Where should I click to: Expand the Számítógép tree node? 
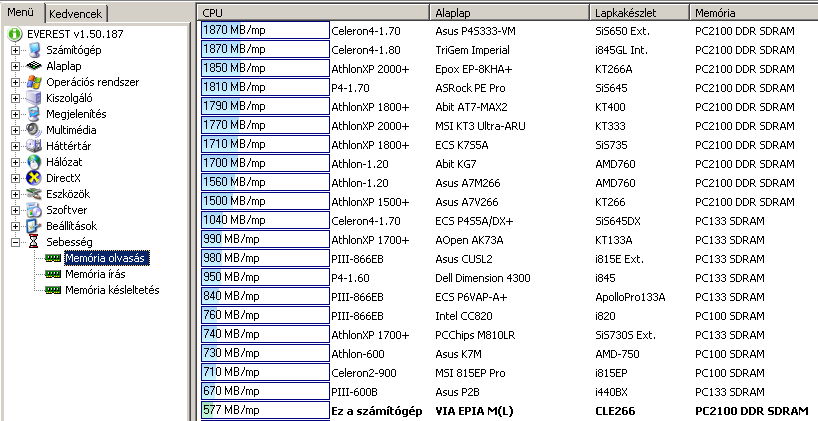15,51
